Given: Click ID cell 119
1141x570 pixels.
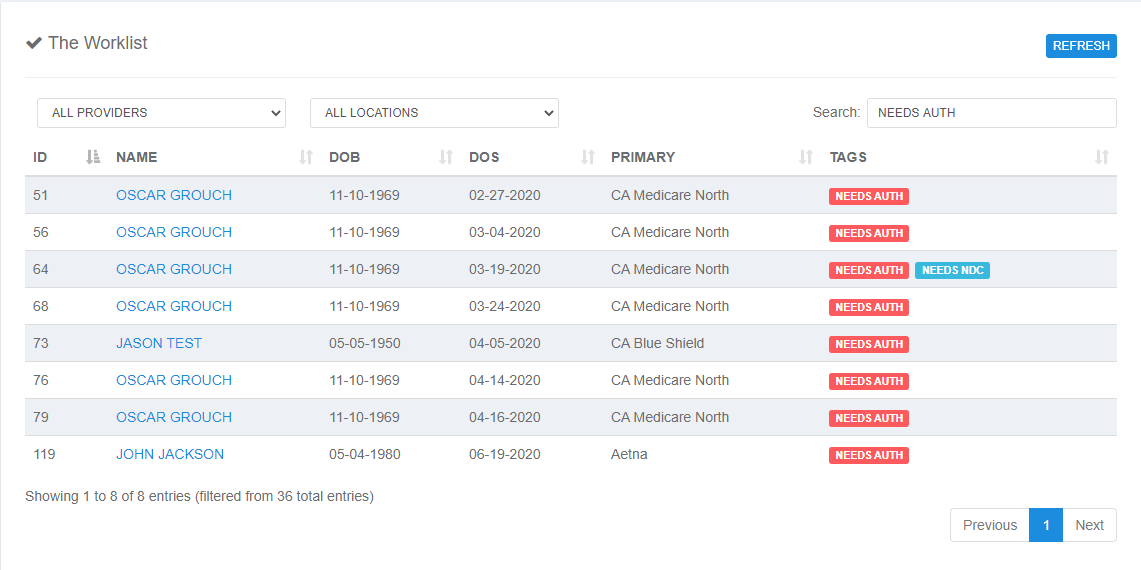Looking at the screenshot, I should [44, 454].
